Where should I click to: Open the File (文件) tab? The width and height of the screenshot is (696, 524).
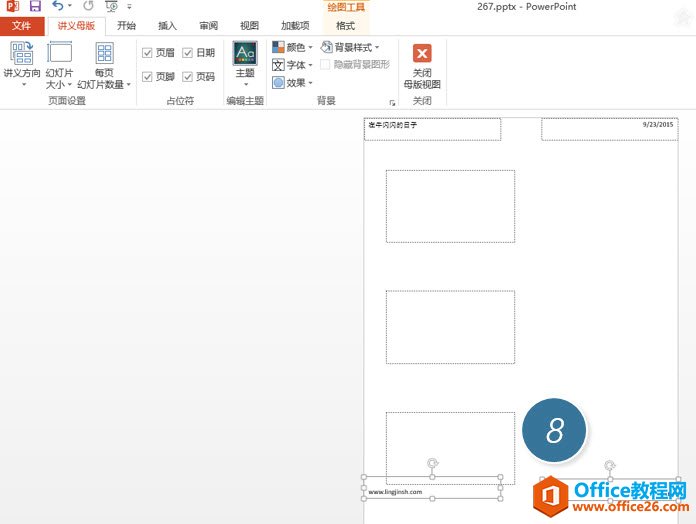click(22, 26)
